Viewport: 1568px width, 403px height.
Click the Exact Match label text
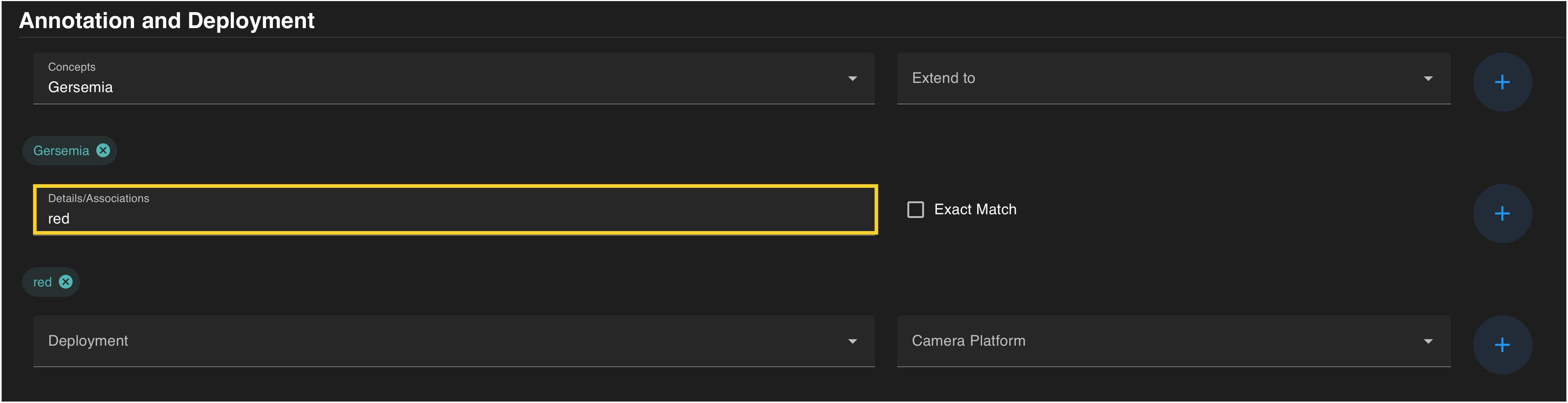[x=974, y=210]
